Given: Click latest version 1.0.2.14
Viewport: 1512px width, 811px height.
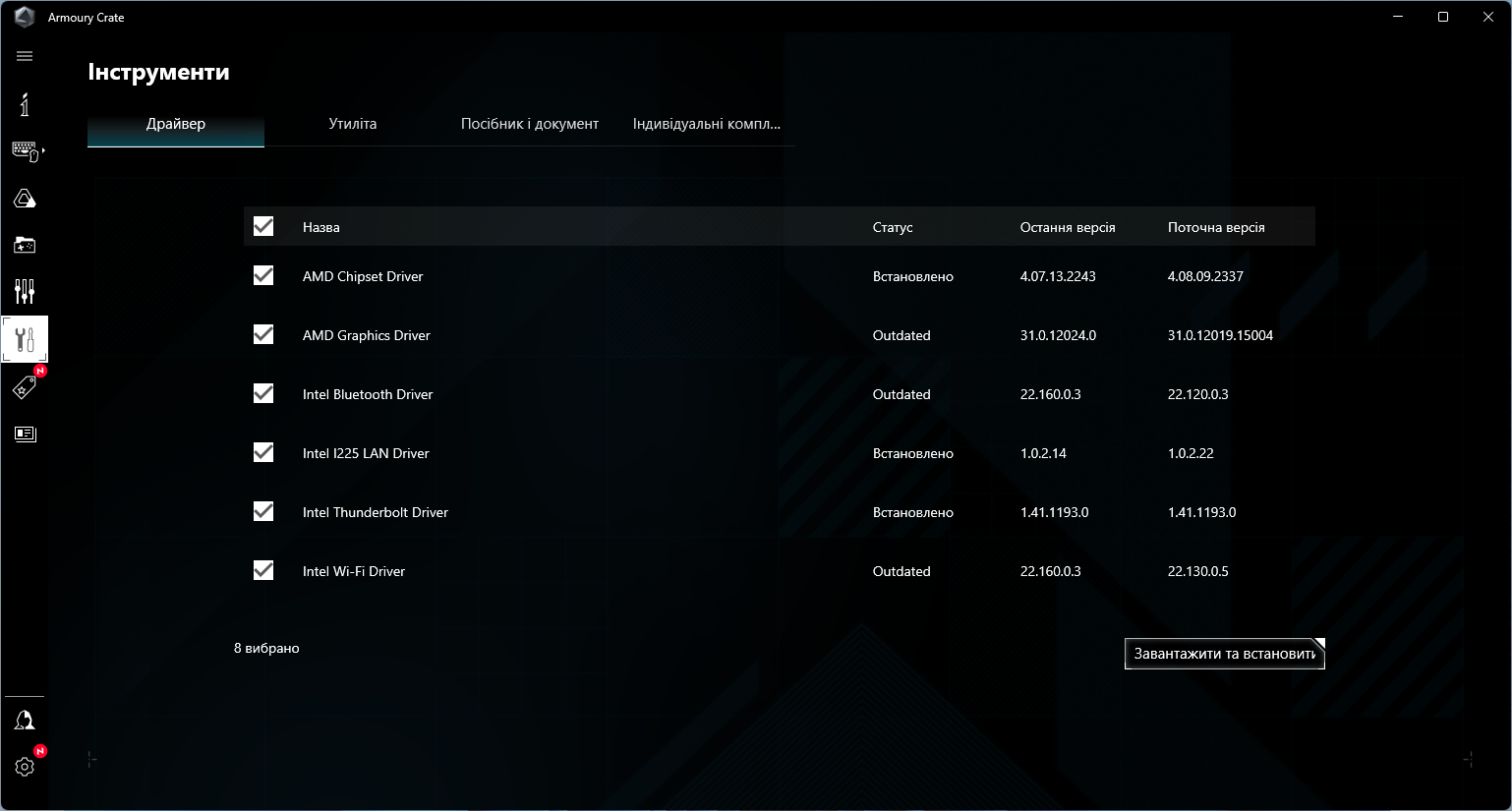Looking at the screenshot, I should pos(1043,453).
